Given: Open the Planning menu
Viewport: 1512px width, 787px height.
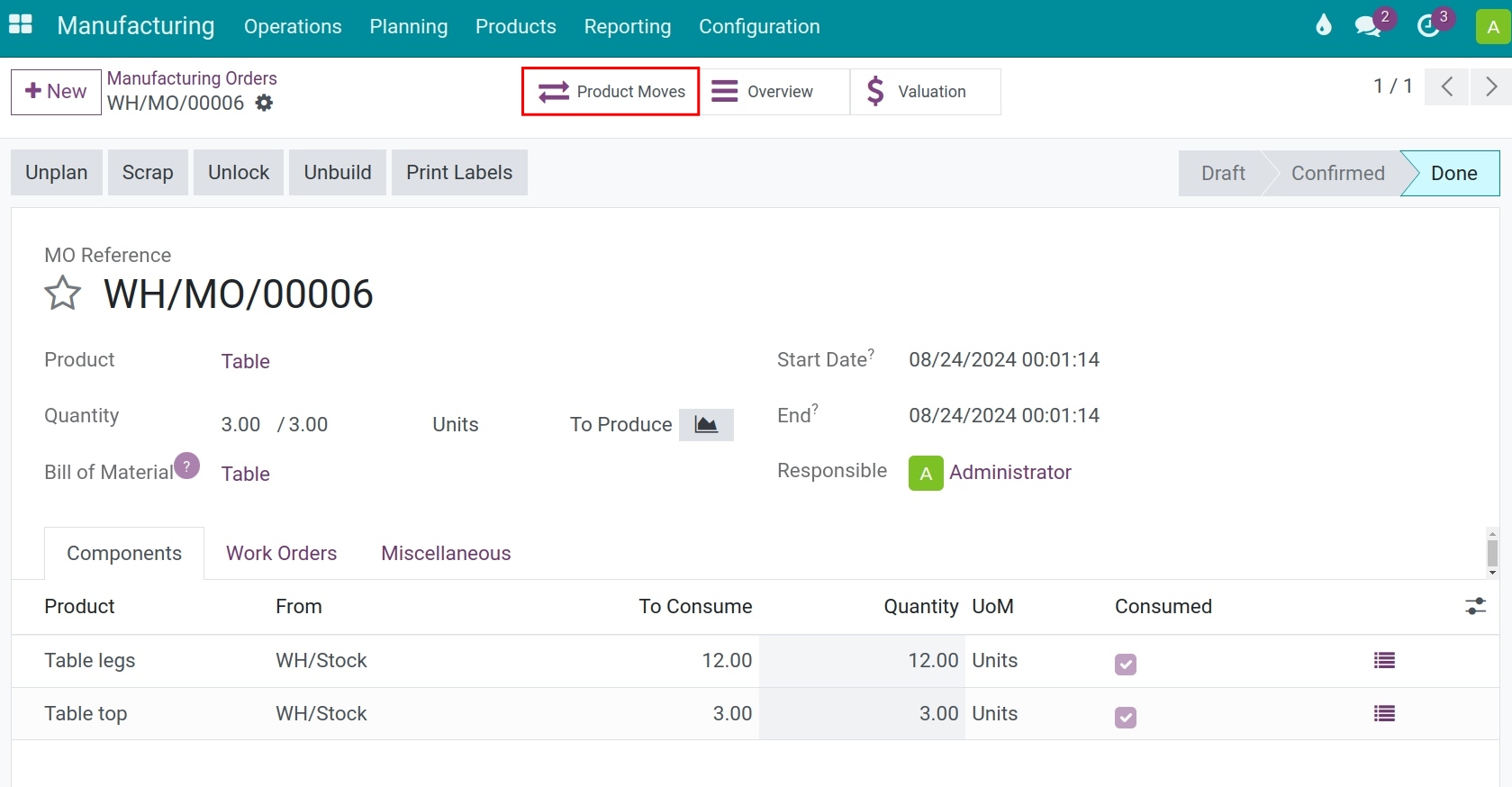Looking at the screenshot, I should [x=409, y=27].
